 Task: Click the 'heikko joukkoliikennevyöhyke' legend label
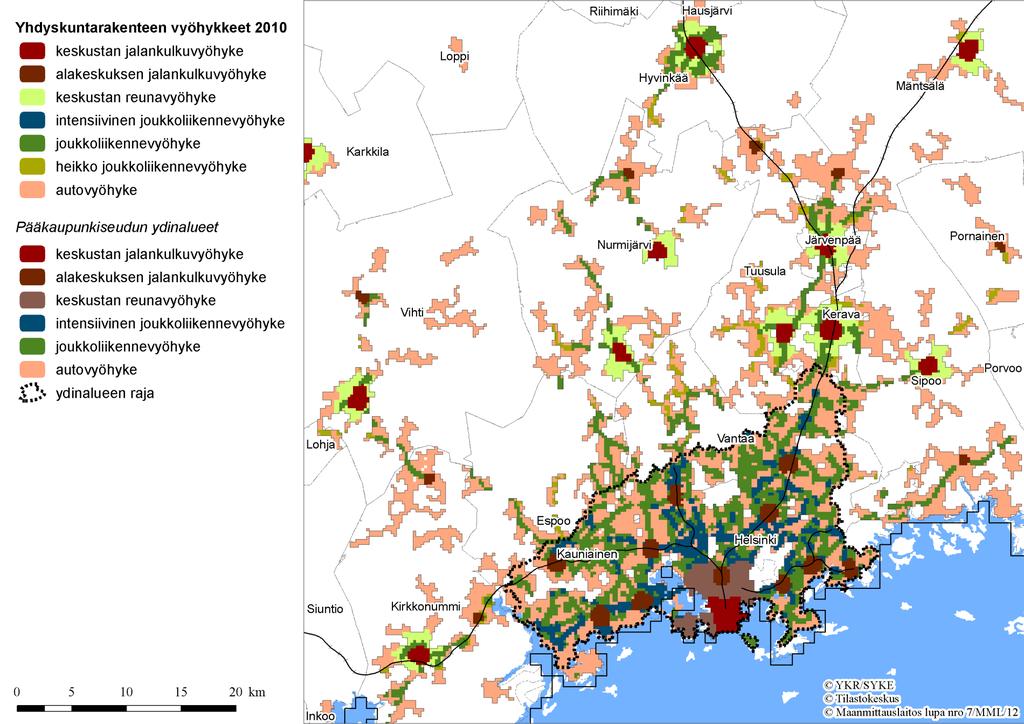[151, 167]
